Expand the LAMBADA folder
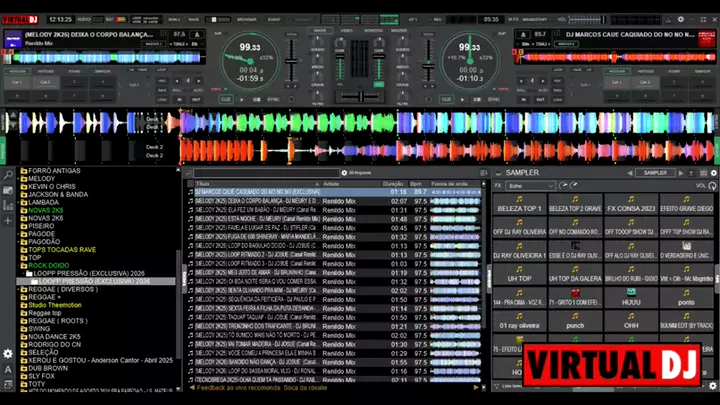The image size is (720, 405). click(x=19, y=202)
